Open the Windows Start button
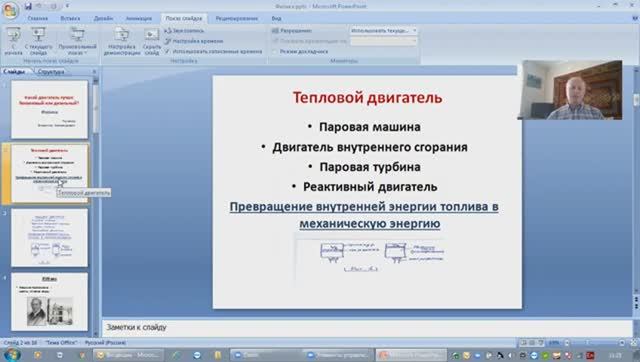Image resolution: width=640 pixels, height=362 pixels. click(11, 354)
